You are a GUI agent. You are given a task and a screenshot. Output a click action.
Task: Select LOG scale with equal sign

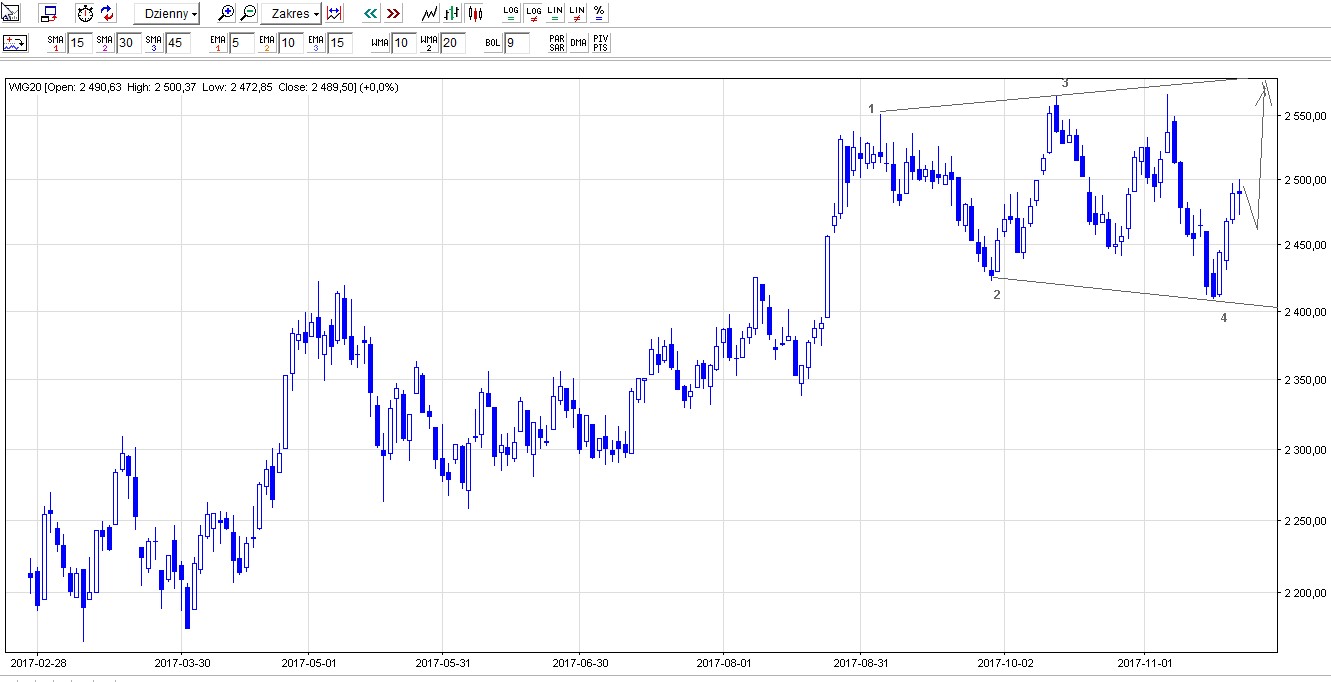coord(511,14)
